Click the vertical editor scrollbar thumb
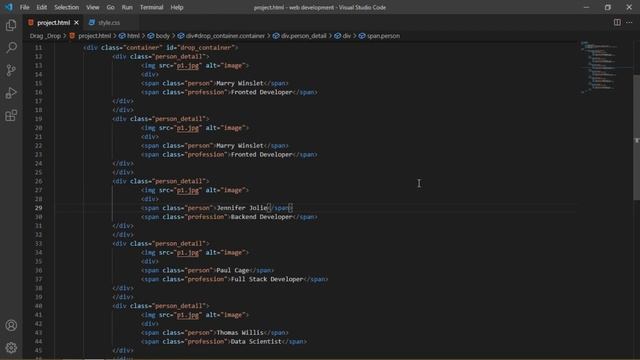The image size is (640, 360). click(636, 137)
